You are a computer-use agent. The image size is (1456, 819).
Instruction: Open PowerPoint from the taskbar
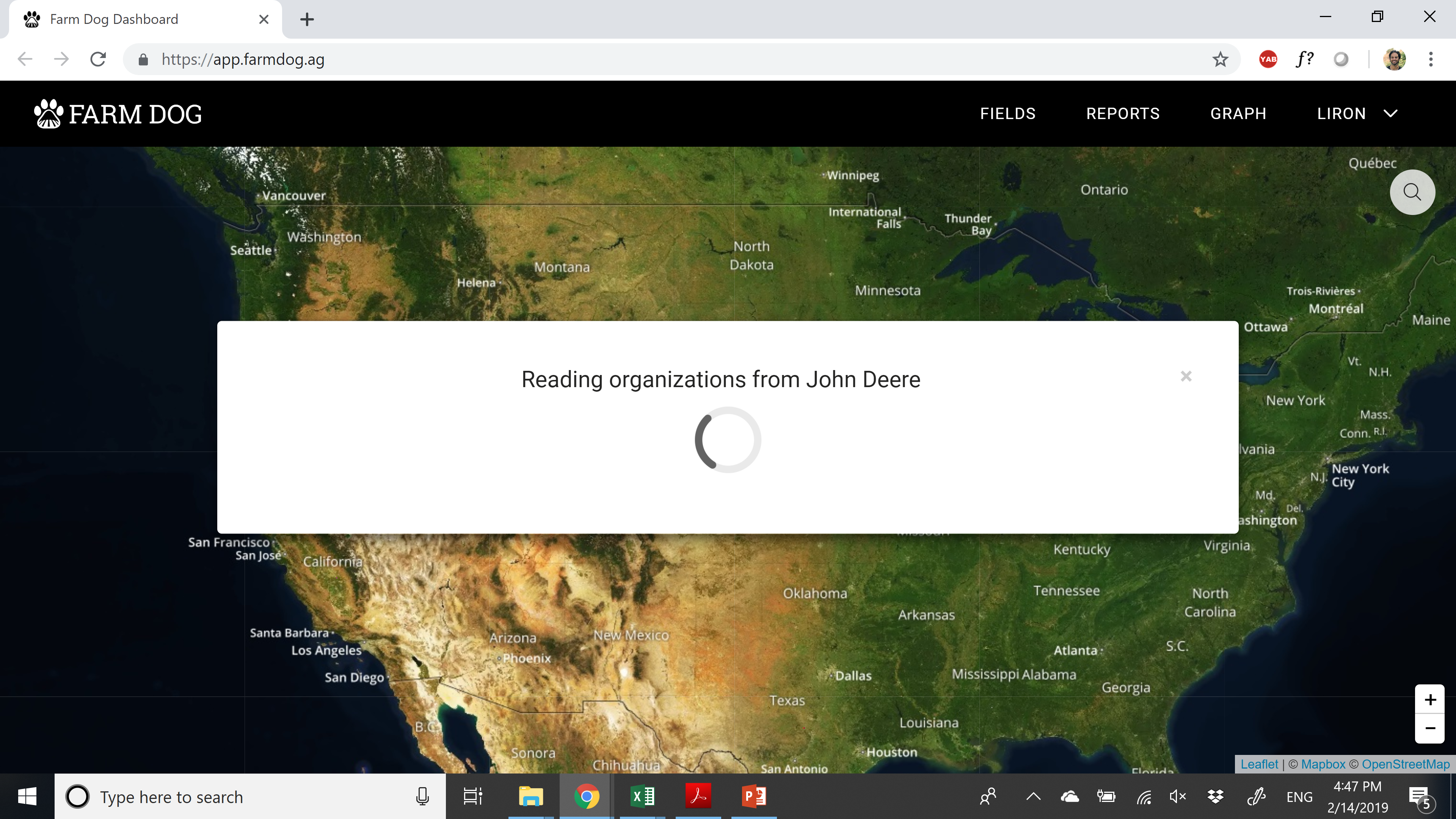click(753, 796)
